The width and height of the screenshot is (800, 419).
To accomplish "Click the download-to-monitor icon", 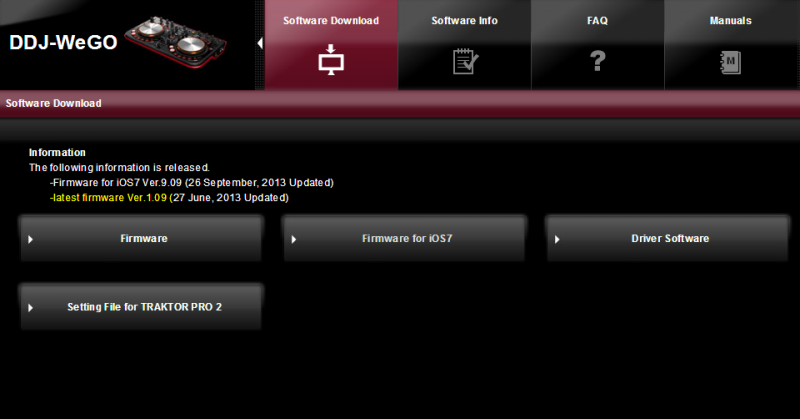I will (331, 60).
